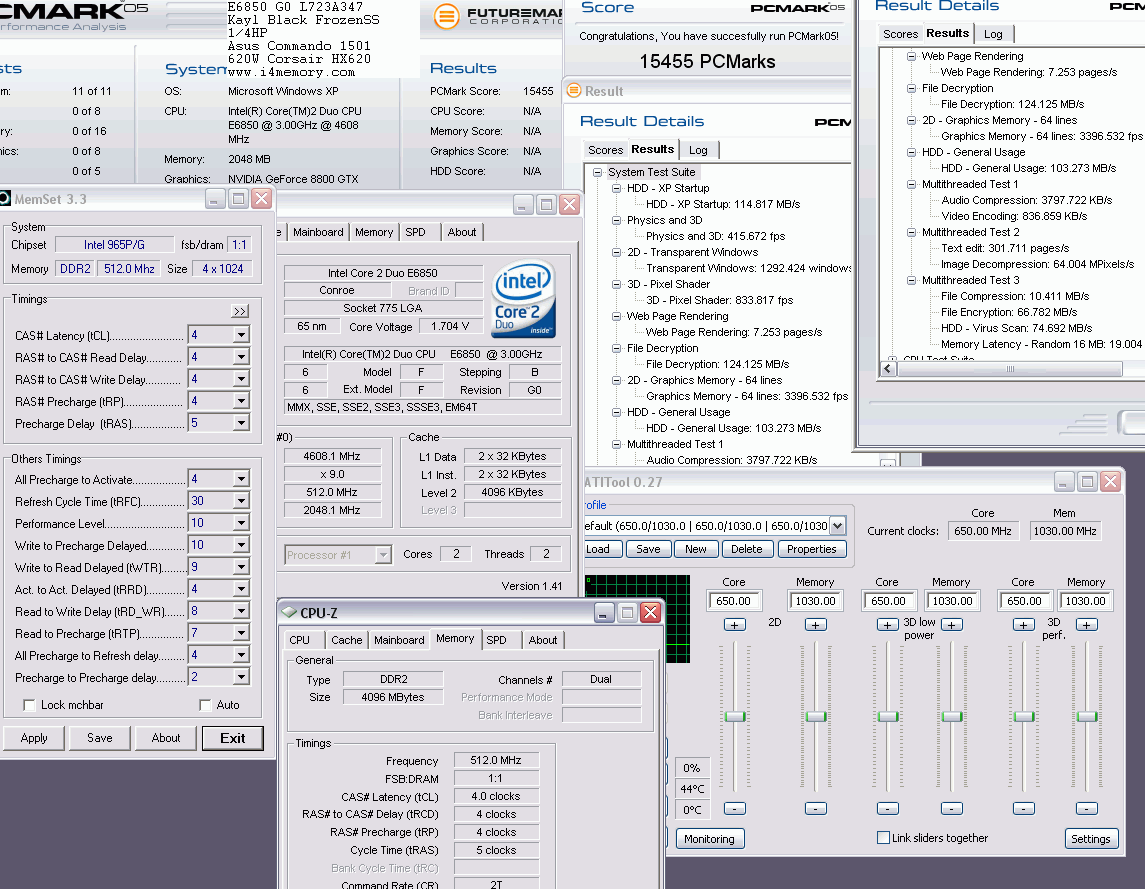Screen dimensions: 1145x889
Task: Click the orange Result icon in PCMark
Action: pyautogui.click(x=574, y=91)
